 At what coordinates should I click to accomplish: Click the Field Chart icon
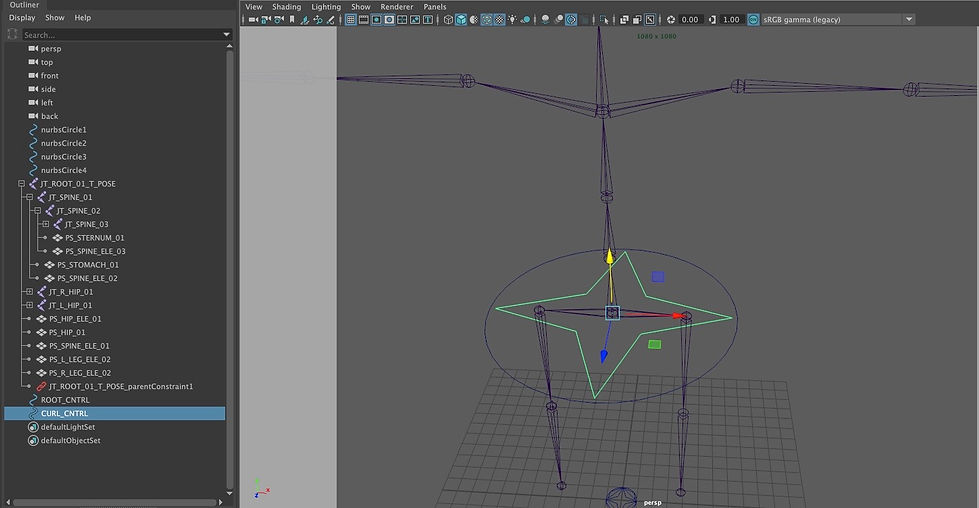coord(402,19)
